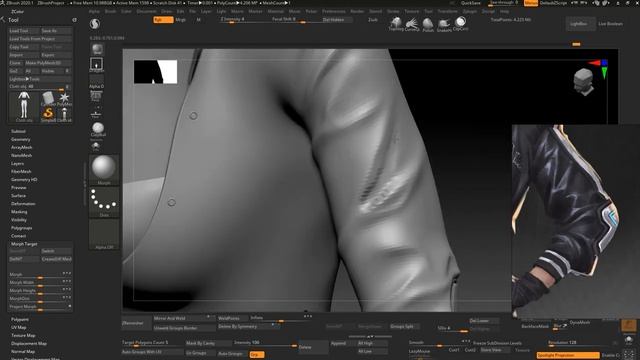Expand the Geometry sub-palette
The height and width of the screenshot is (360, 640).
click(x=21, y=139)
